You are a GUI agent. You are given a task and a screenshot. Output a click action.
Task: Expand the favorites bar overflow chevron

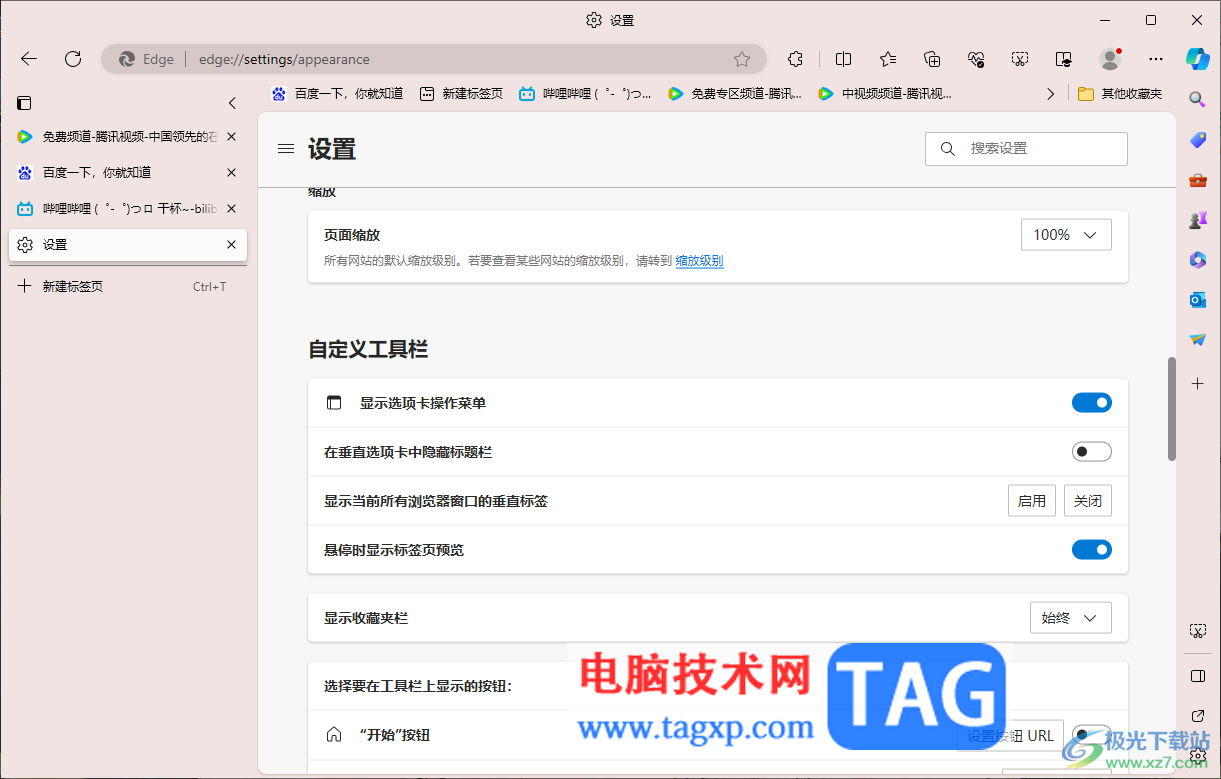(1050, 94)
